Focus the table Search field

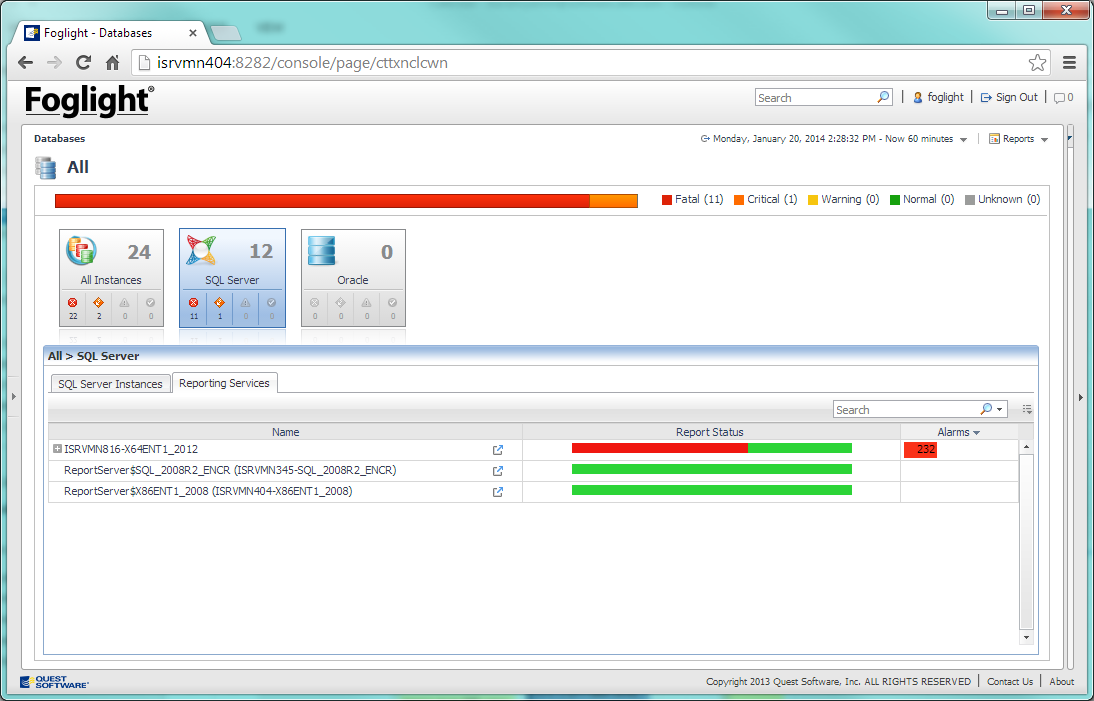pyautogui.click(x=906, y=409)
